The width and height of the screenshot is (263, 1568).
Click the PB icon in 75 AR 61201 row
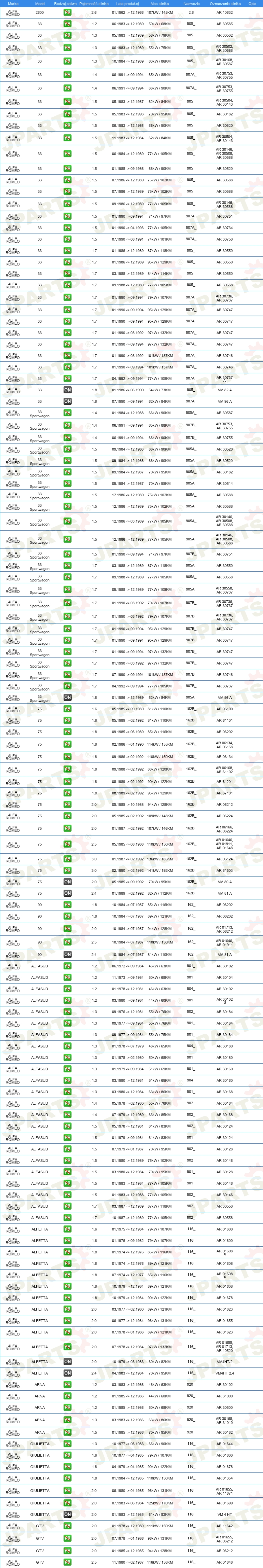[68, 782]
